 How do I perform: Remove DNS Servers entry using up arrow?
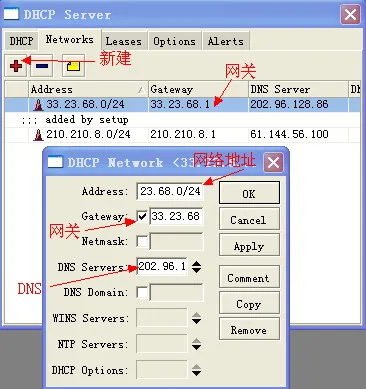(197, 263)
